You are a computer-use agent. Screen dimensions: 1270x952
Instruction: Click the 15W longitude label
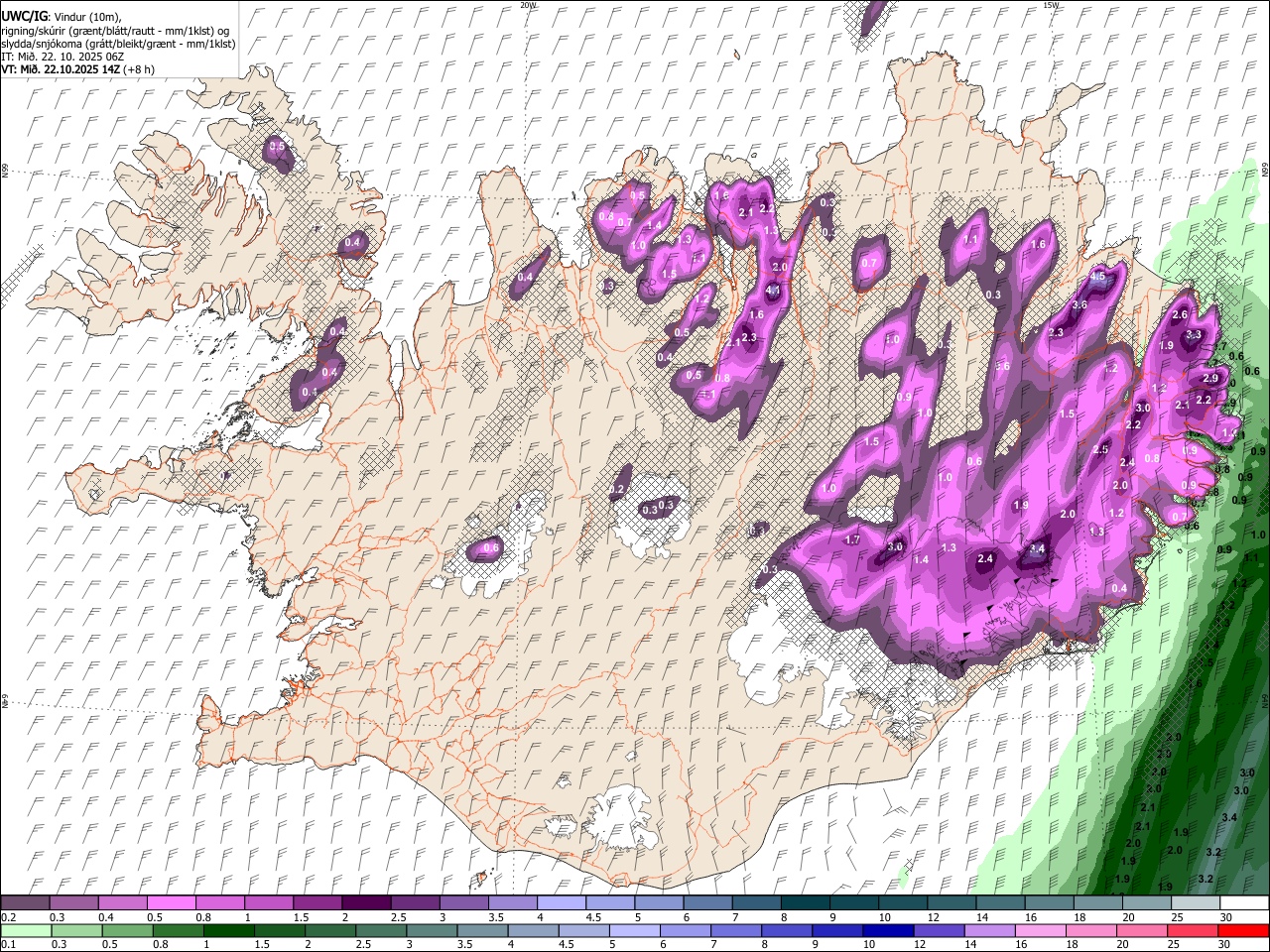pos(1050,5)
